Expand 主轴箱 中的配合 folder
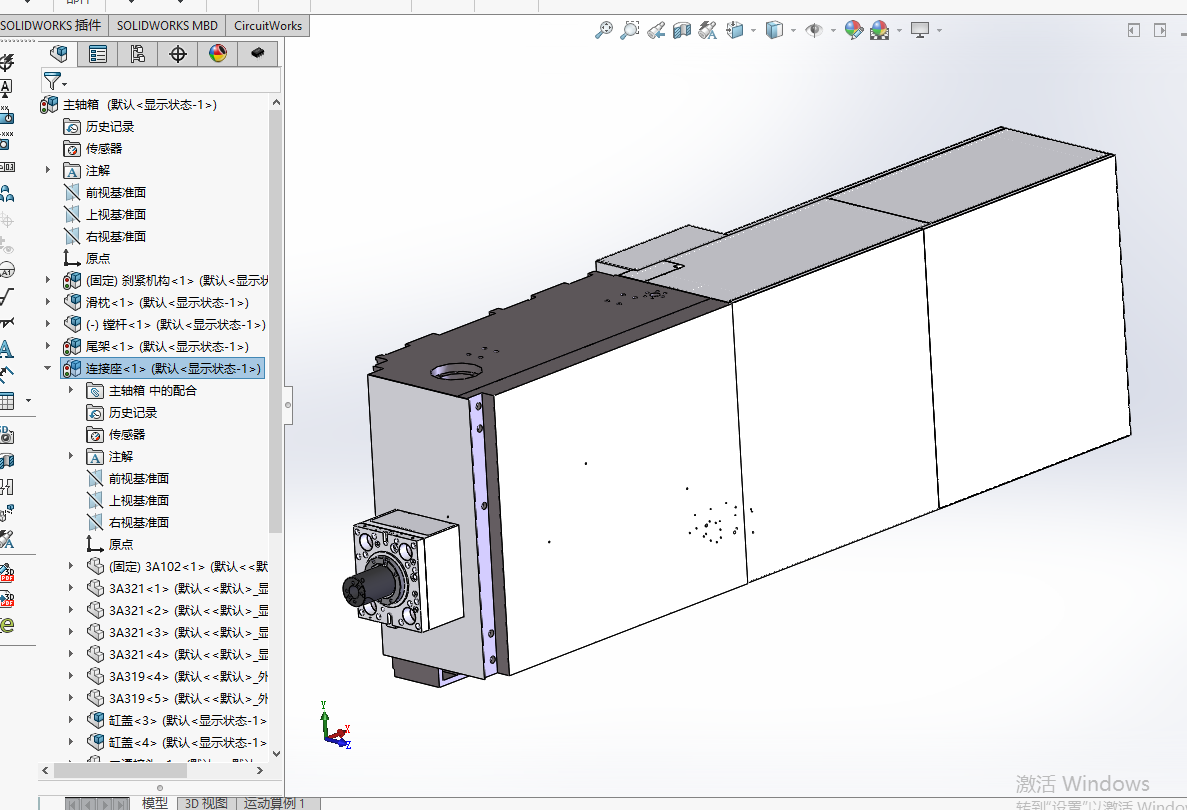 71,390
